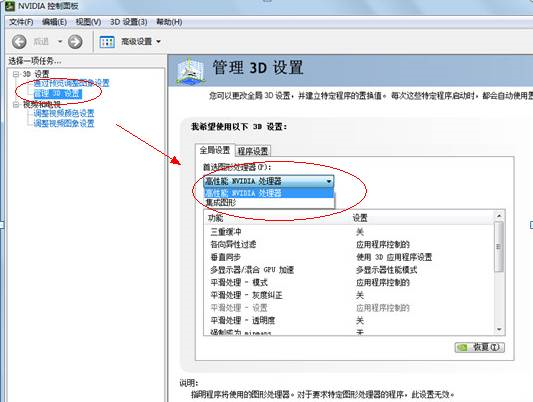Screen dimensions: 533x402
Task: Open the 3D 设置(3) menu
Action: point(128,22)
